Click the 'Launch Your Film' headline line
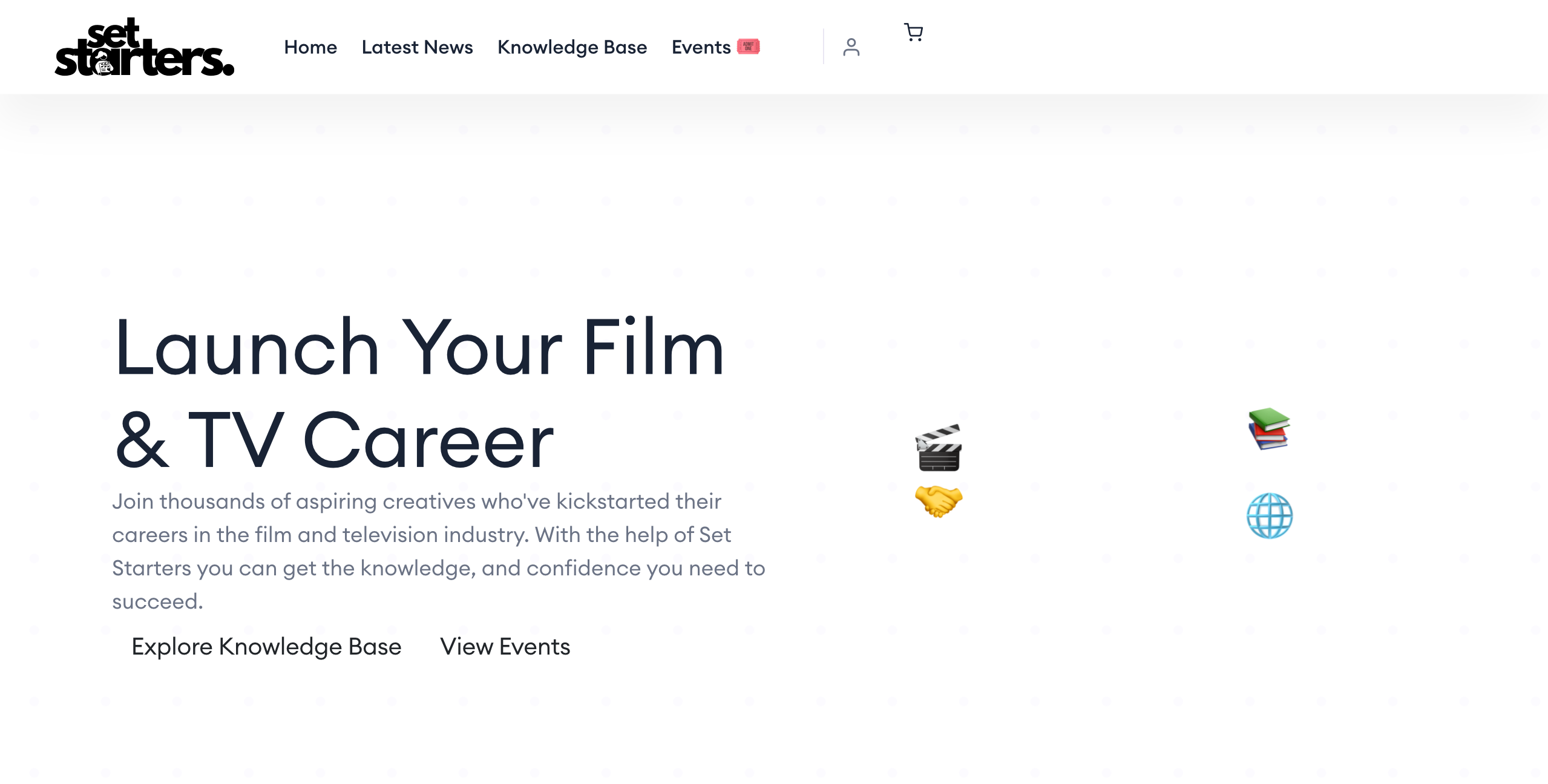This screenshot has width=1548, height=784. click(x=419, y=348)
